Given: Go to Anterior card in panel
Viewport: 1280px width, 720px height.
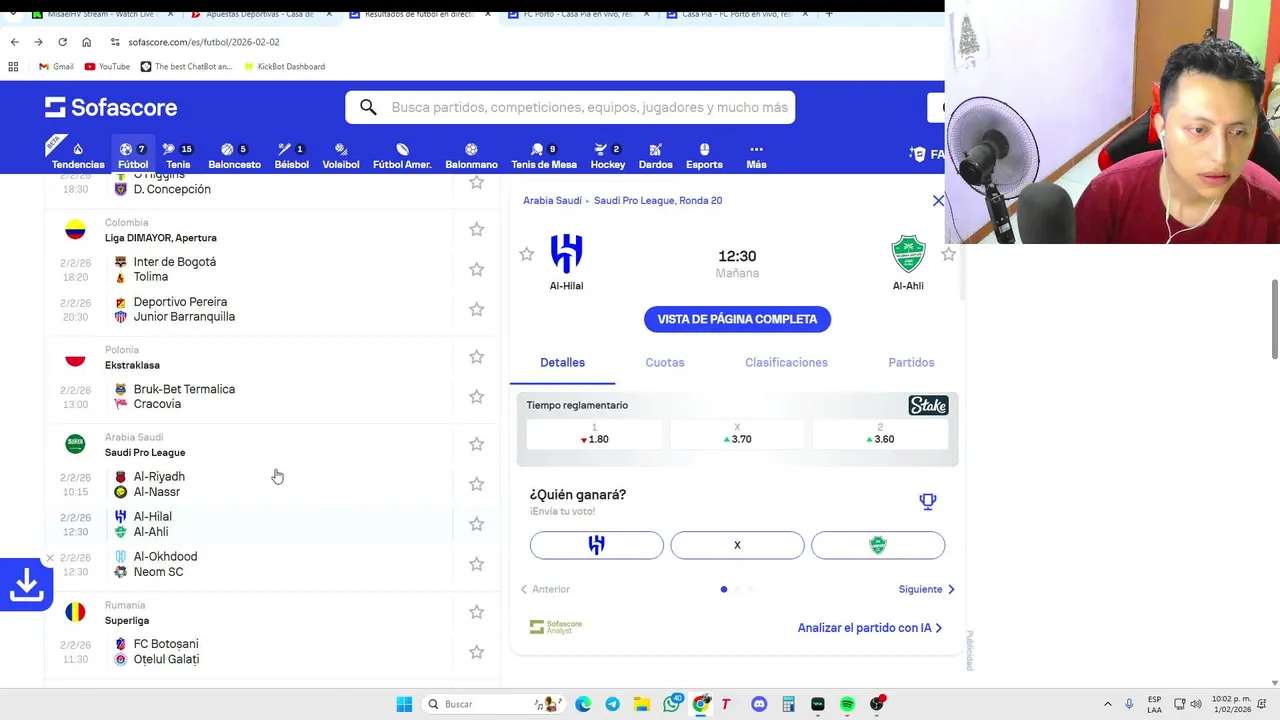Looking at the screenshot, I should tap(545, 589).
